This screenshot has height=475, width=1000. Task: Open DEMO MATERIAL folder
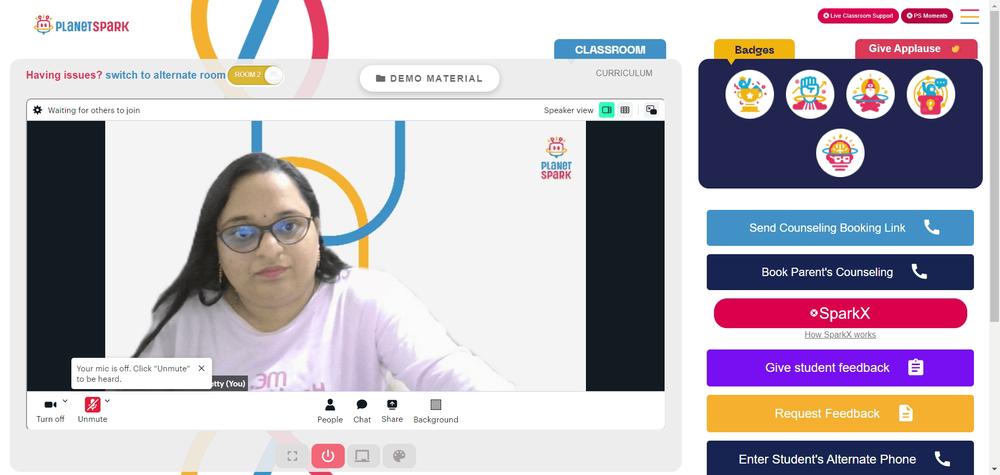(429, 78)
